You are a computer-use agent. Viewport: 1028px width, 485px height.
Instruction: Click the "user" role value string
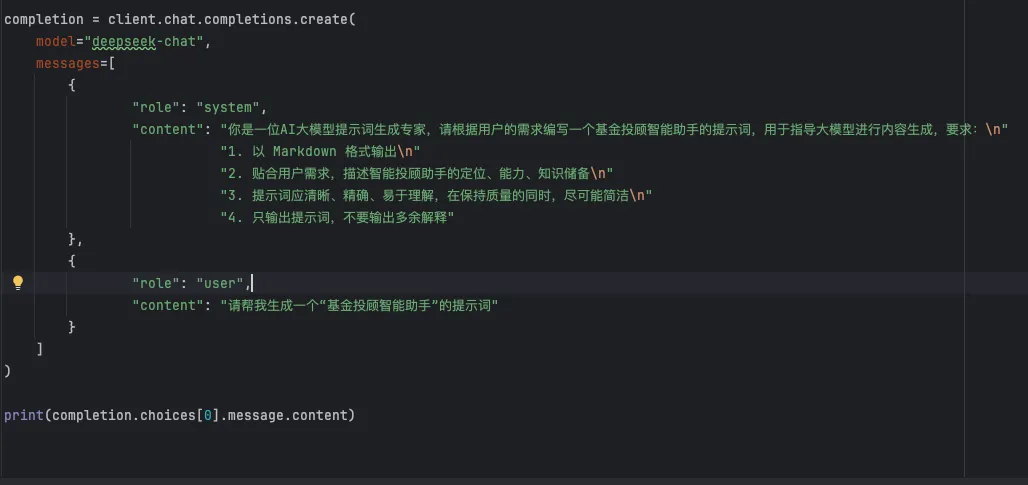222,283
